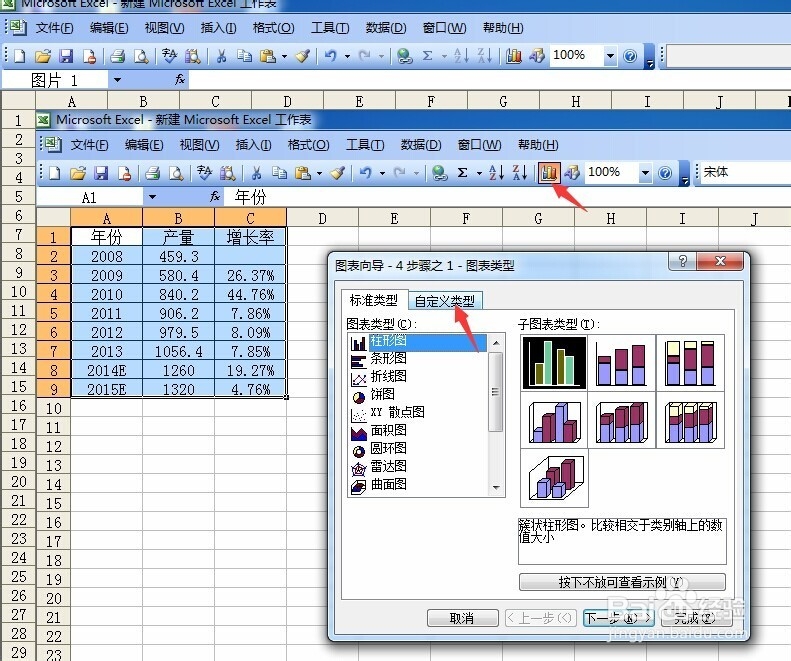Click the formula bar showing 年份

pyautogui.click(x=507, y=197)
